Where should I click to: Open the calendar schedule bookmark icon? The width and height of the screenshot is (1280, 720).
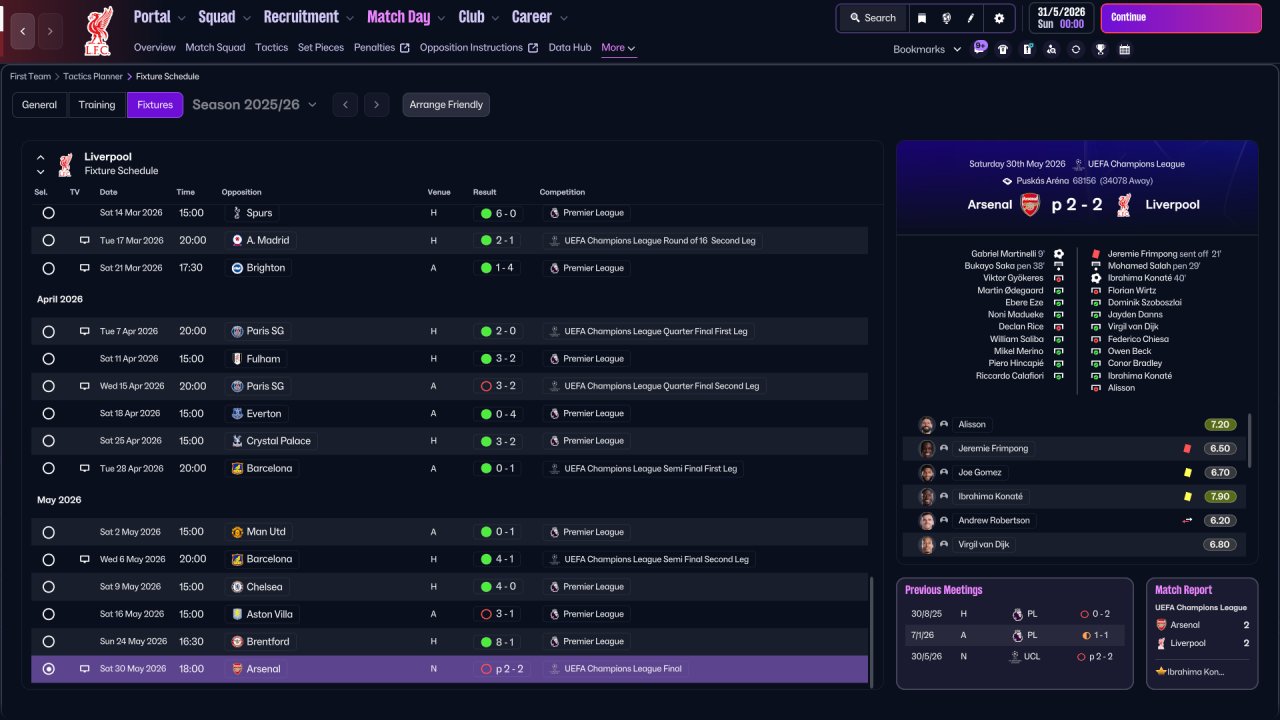pyautogui.click(x=1124, y=49)
